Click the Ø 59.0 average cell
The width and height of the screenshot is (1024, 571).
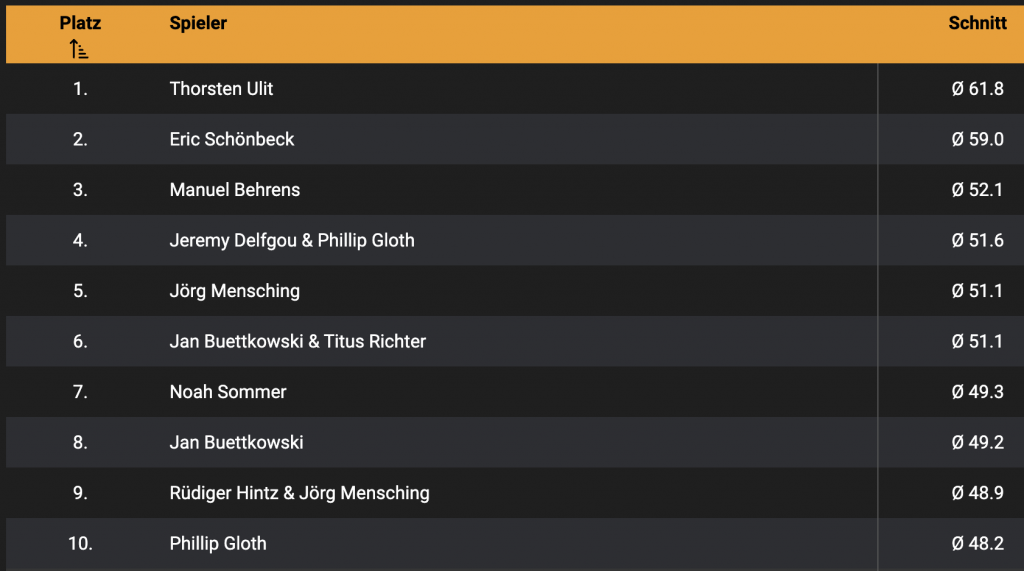click(x=977, y=139)
